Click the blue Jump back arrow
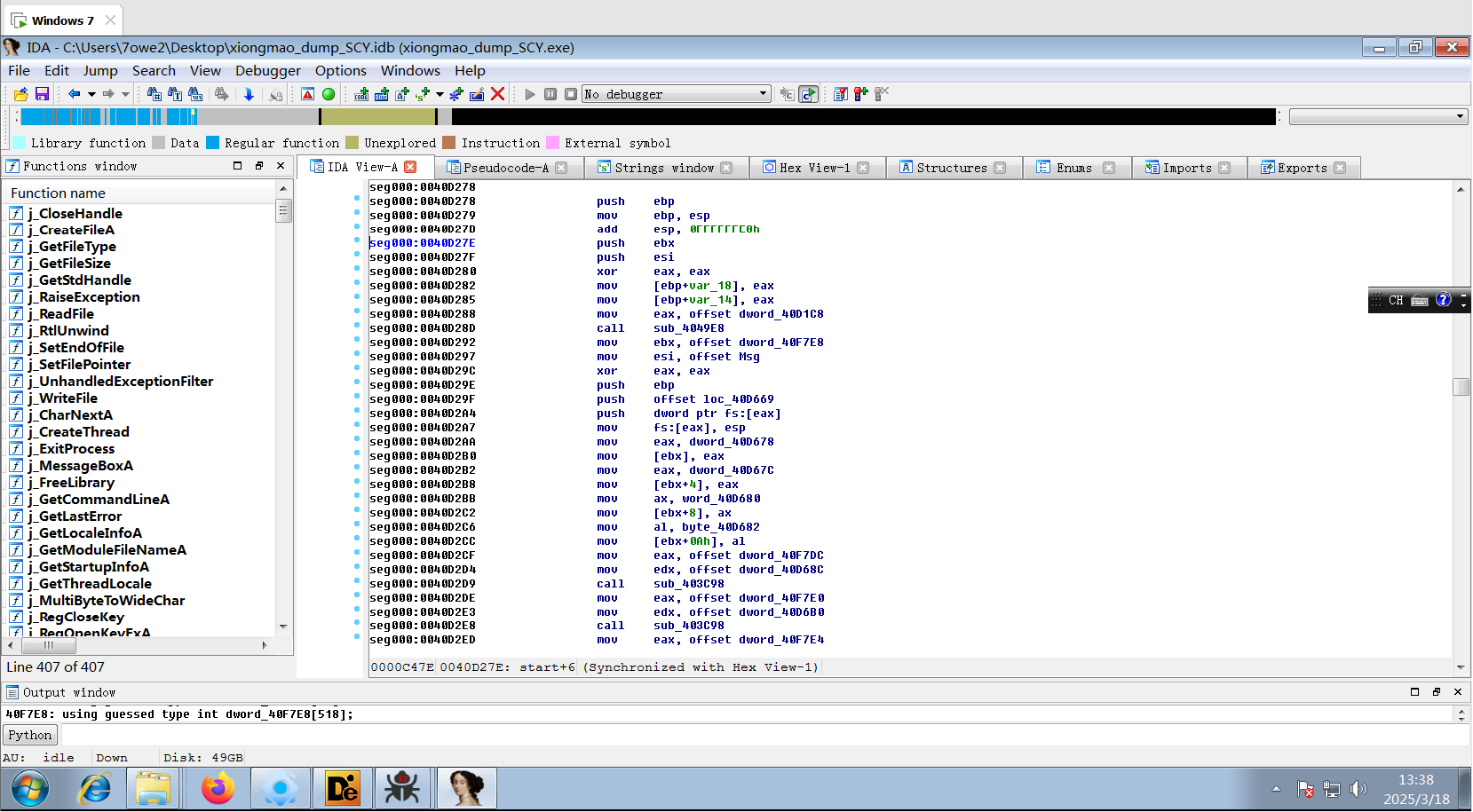This screenshot has height=812, width=1473. coord(74,94)
